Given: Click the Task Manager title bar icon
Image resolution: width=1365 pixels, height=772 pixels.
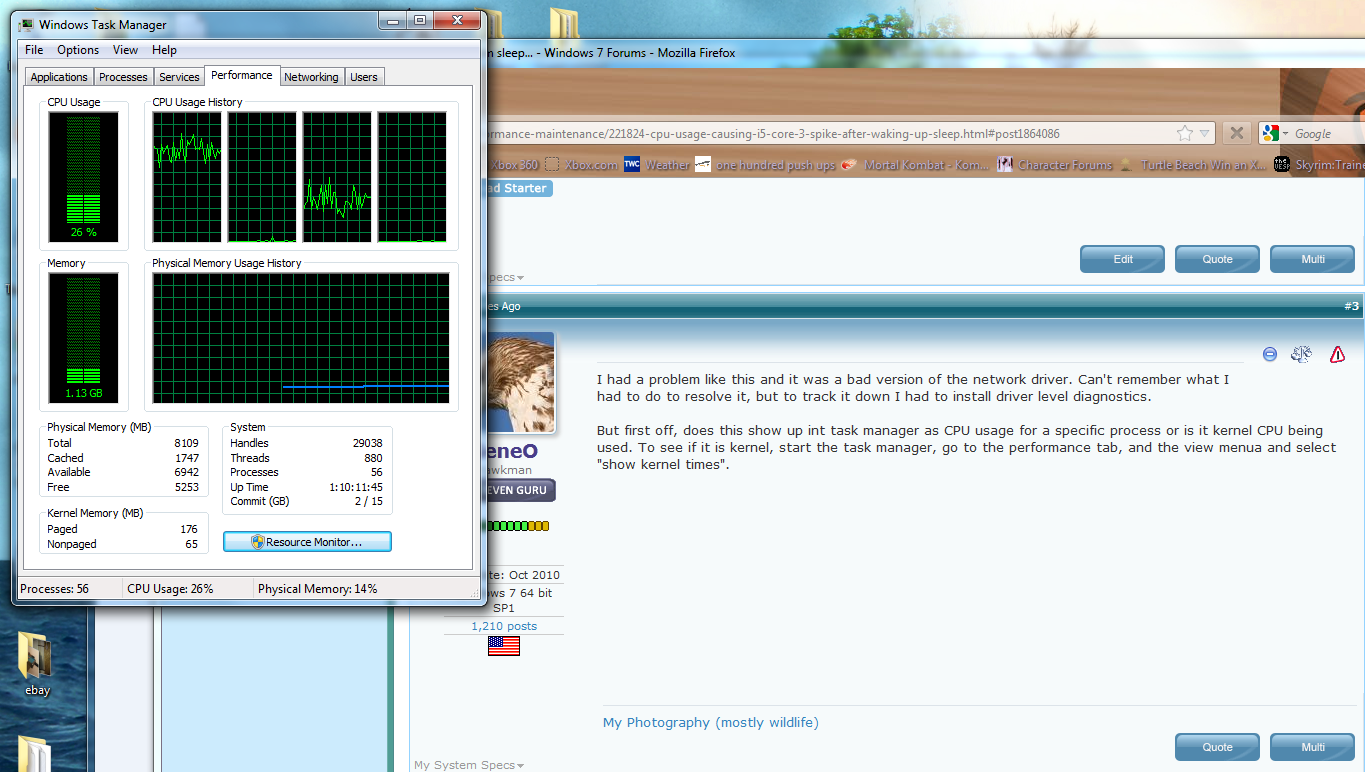Looking at the screenshot, I should point(27,24).
